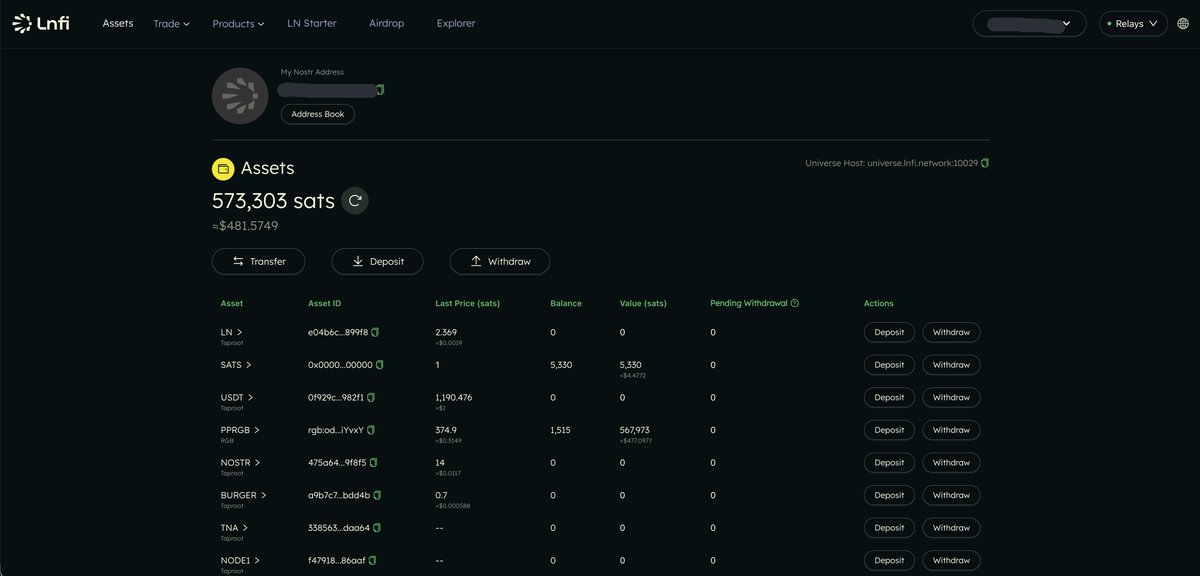1200x576 pixels.
Task: Open the account dropdown
Action: (1029, 23)
